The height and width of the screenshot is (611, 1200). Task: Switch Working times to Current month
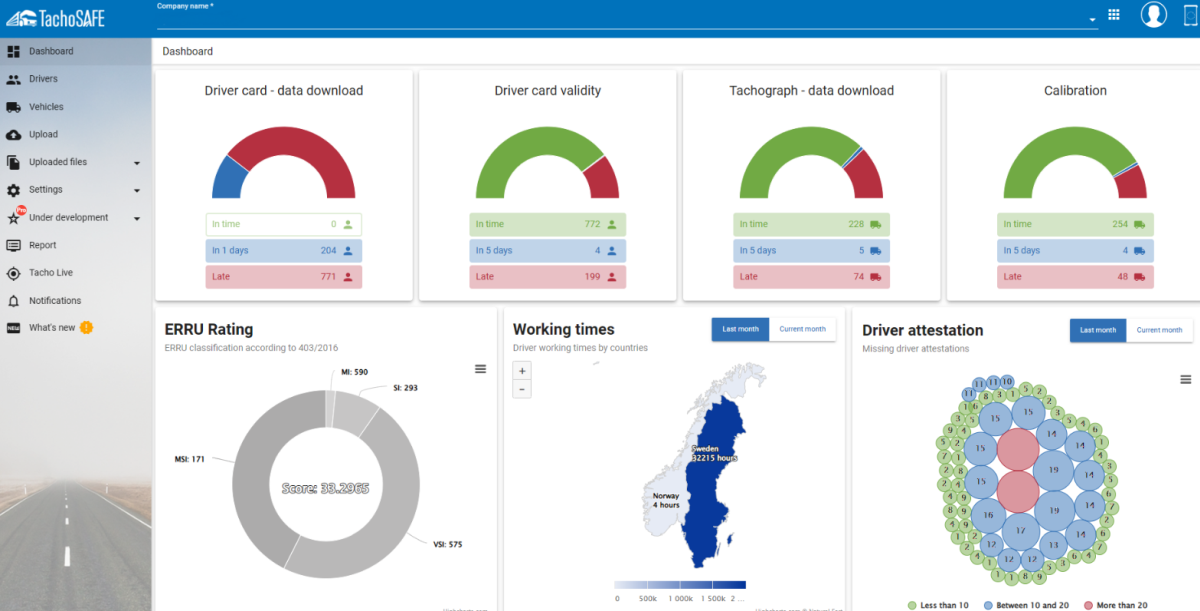(802, 329)
